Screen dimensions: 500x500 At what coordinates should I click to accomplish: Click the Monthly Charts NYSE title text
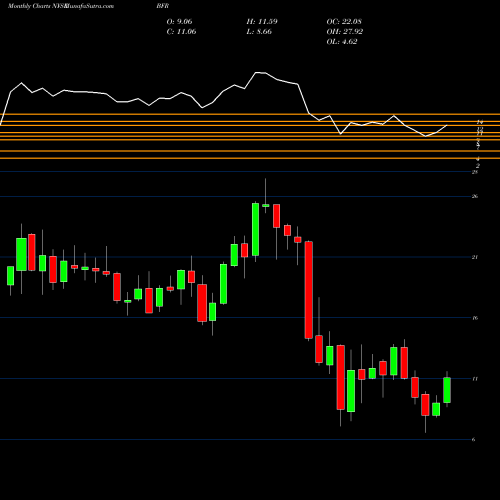coord(37,6)
